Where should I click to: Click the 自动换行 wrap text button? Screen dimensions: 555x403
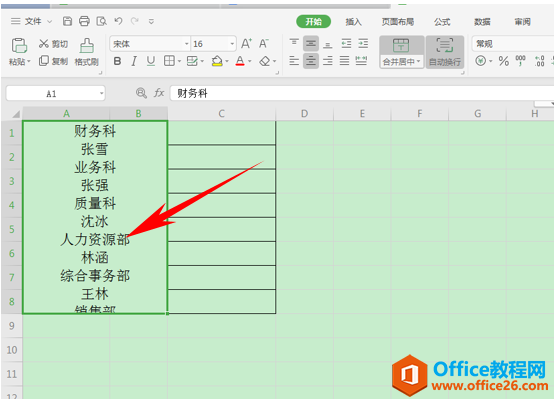tap(445, 52)
